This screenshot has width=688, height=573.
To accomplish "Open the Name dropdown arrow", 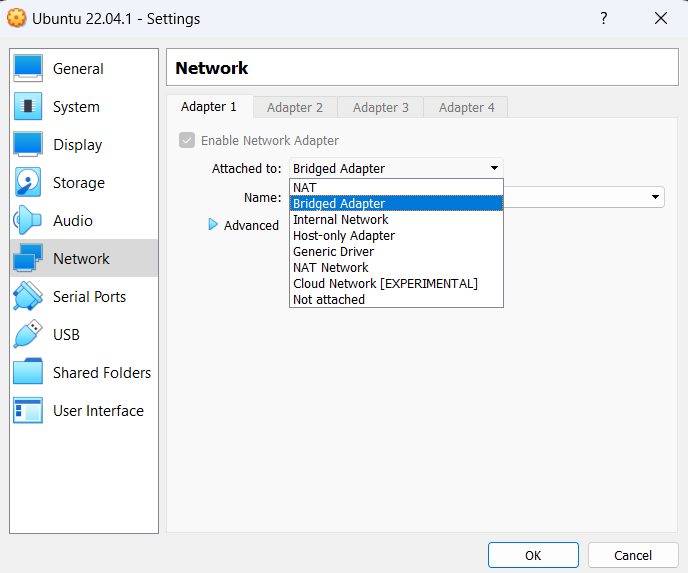I will [656, 198].
